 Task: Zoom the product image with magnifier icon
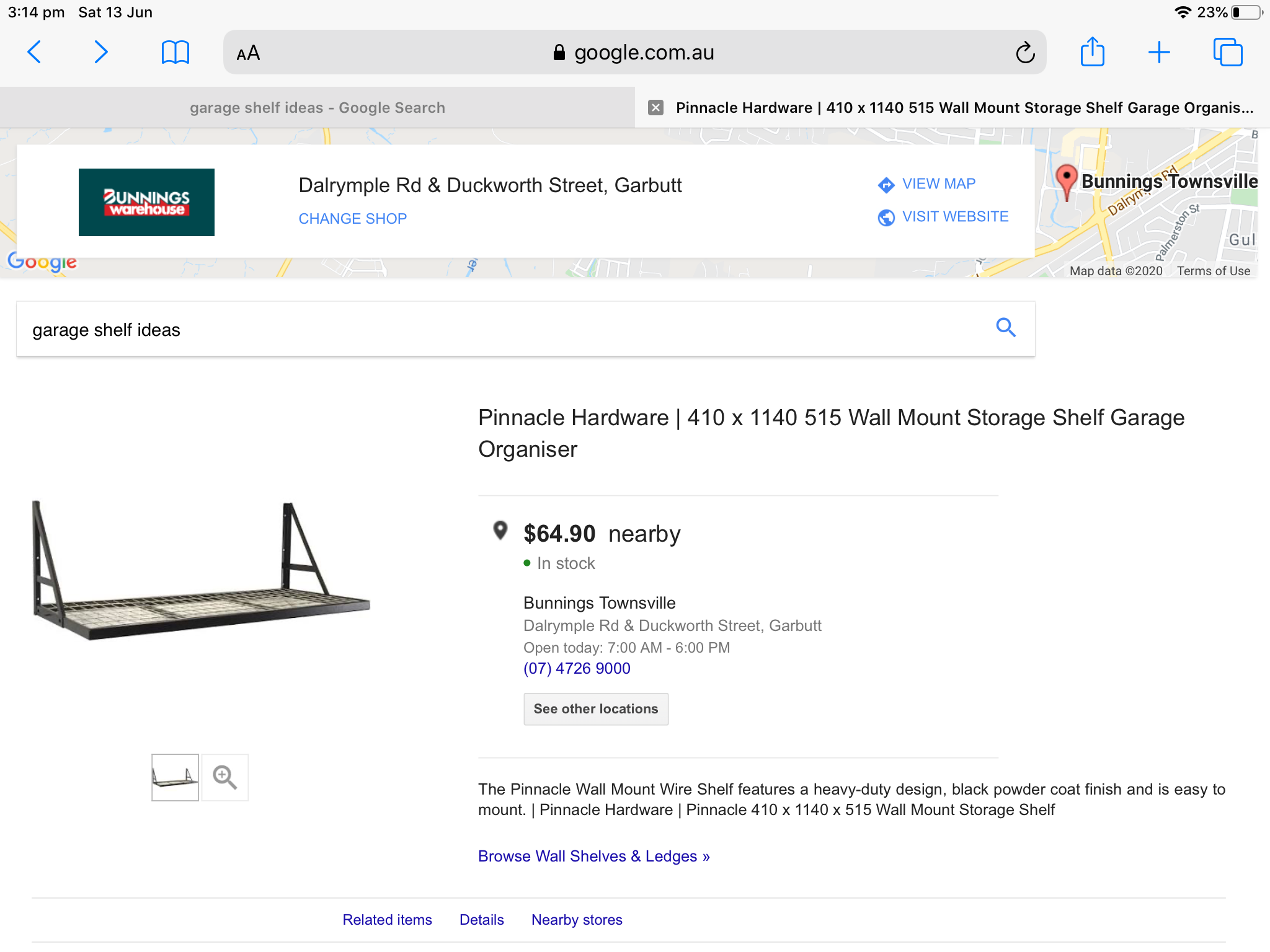click(224, 777)
